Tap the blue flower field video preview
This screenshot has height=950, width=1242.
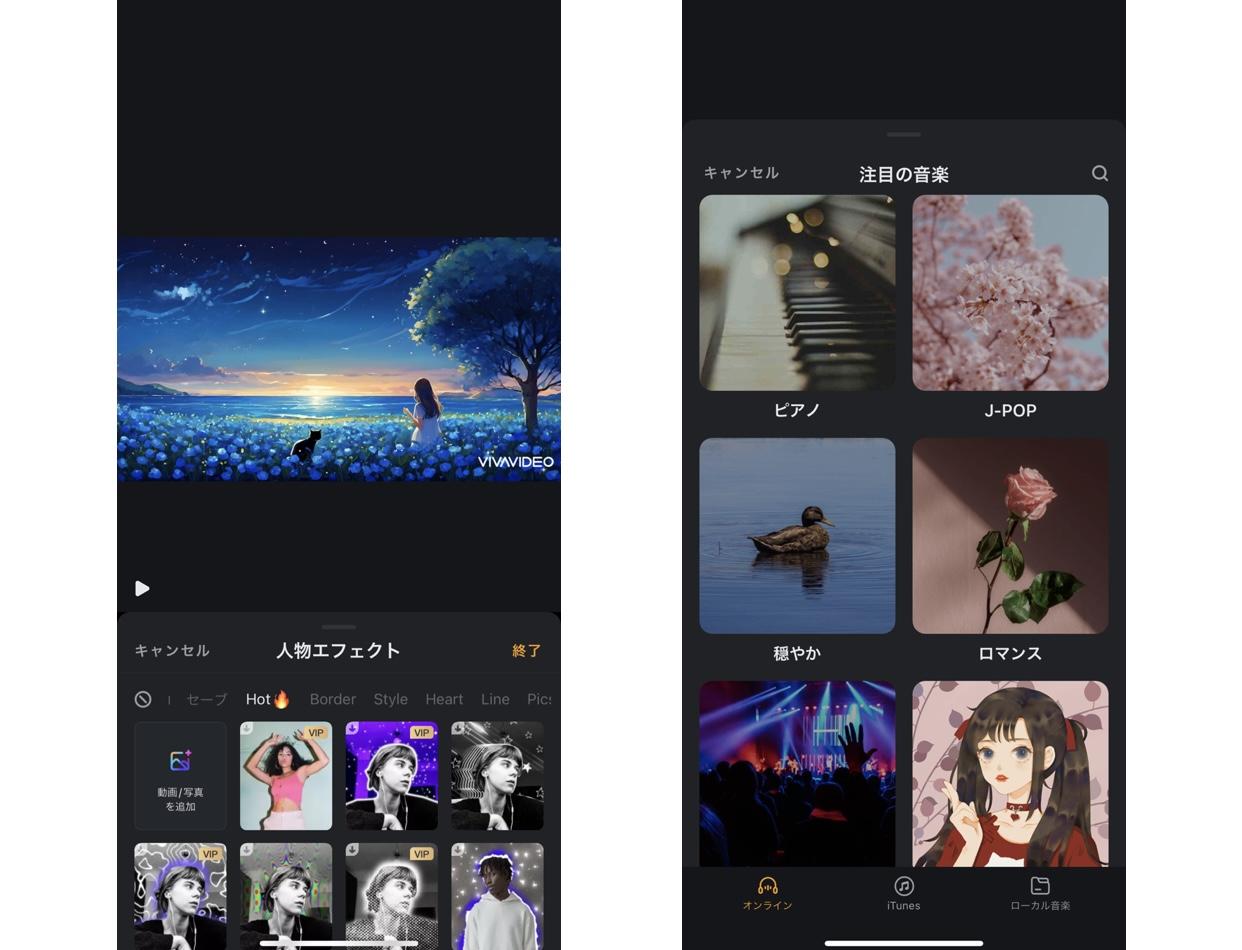click(339, 359)
